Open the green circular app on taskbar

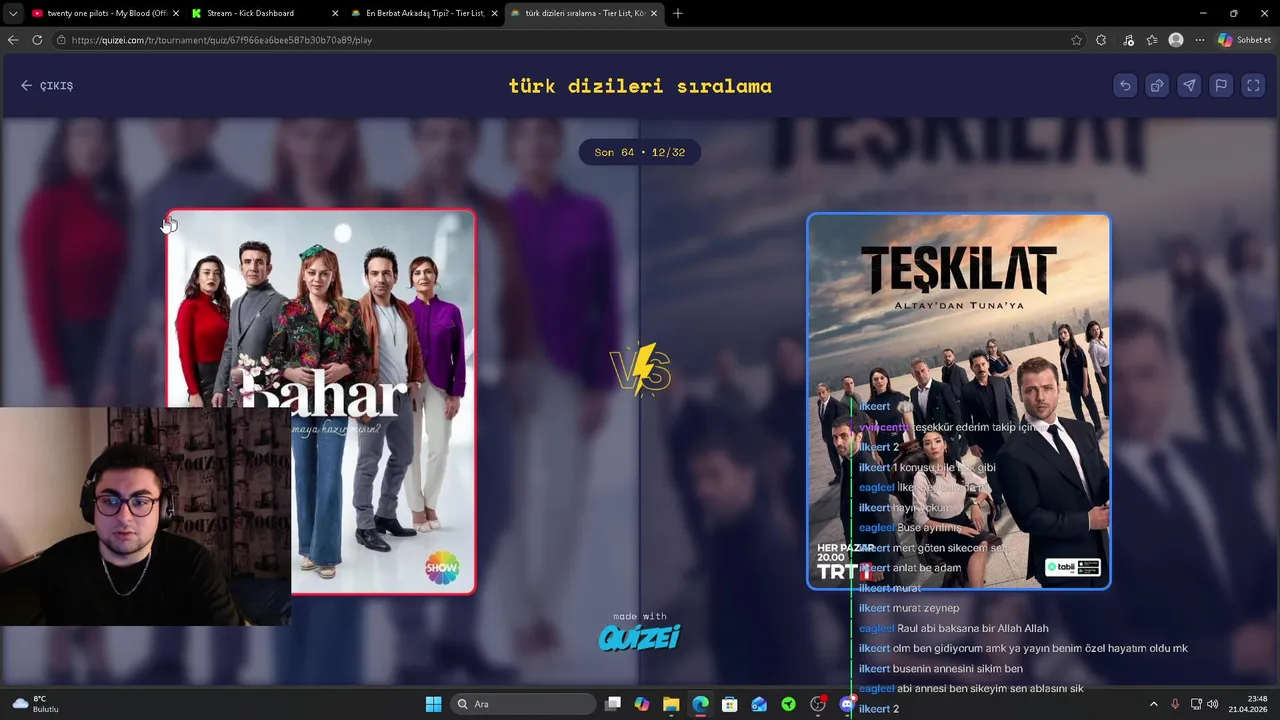[x=789, y=704]
